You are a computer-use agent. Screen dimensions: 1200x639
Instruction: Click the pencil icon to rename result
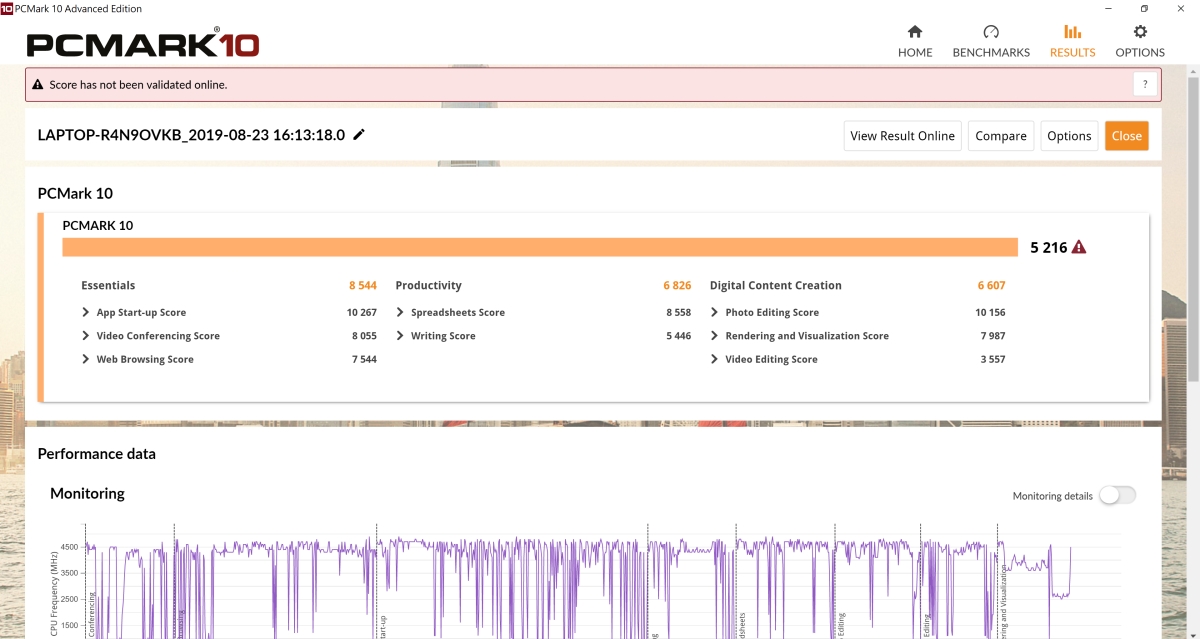click(x=359, y=135)
